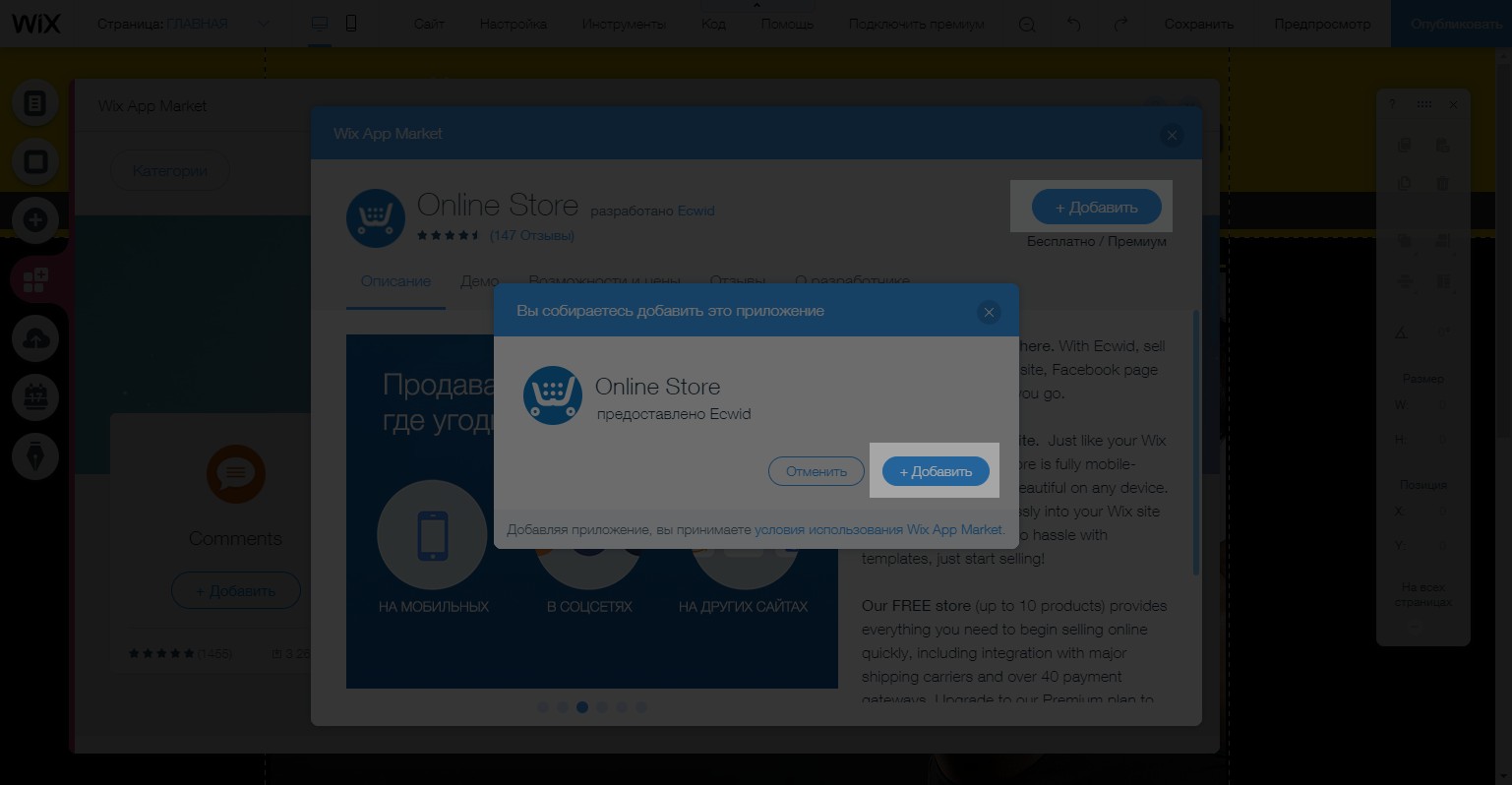The width and height of the screenshot is (1512, 785).
Task: Click the Comments app speech bubble icon
Action: click(236, 474)
